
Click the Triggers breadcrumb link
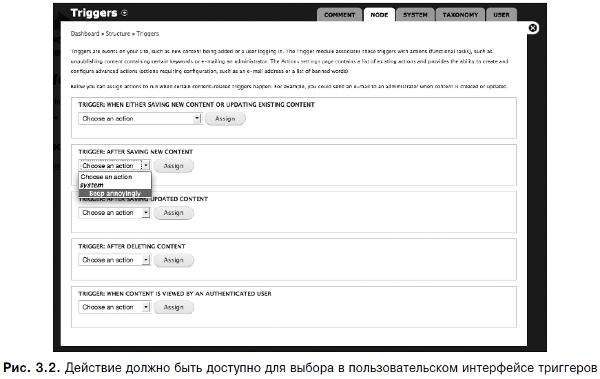tap(148, 34)
